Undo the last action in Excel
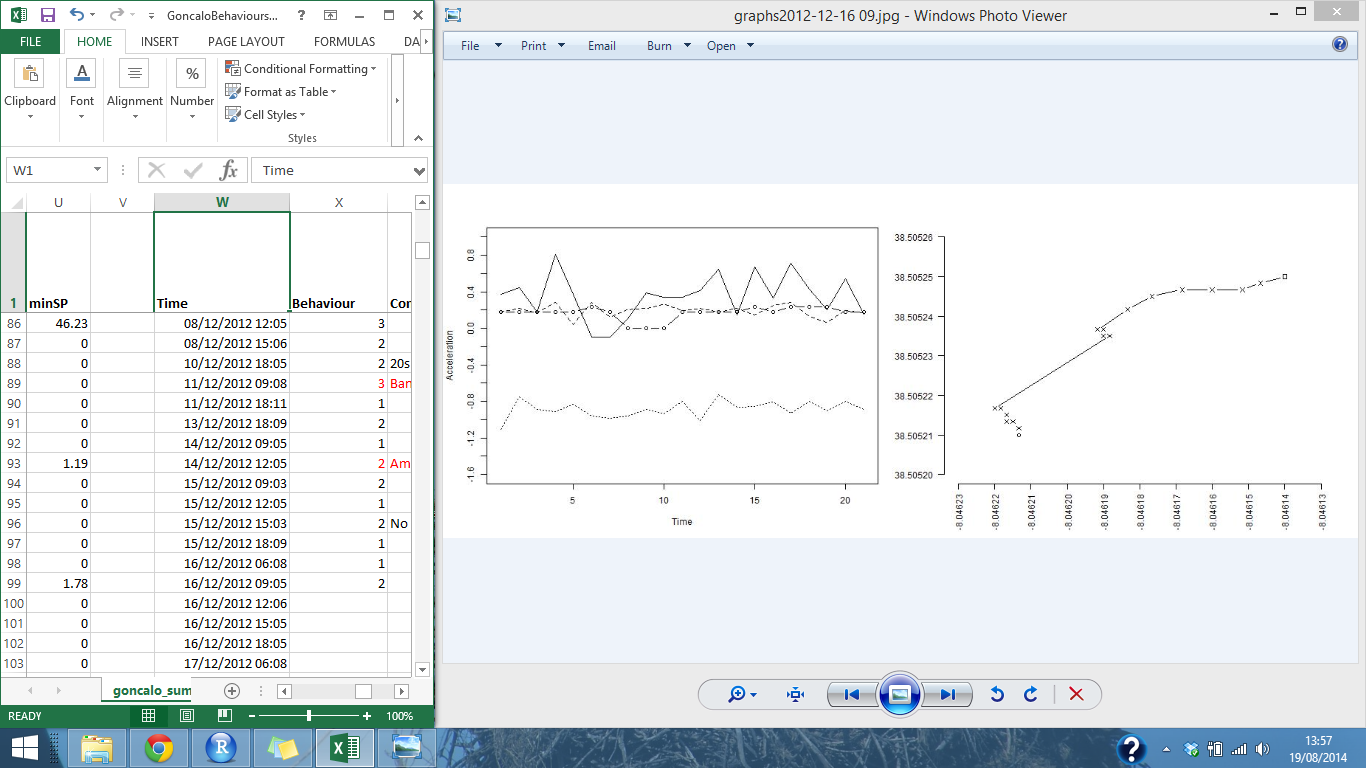The image size is (1366, 768). click(x=78, y=16)
